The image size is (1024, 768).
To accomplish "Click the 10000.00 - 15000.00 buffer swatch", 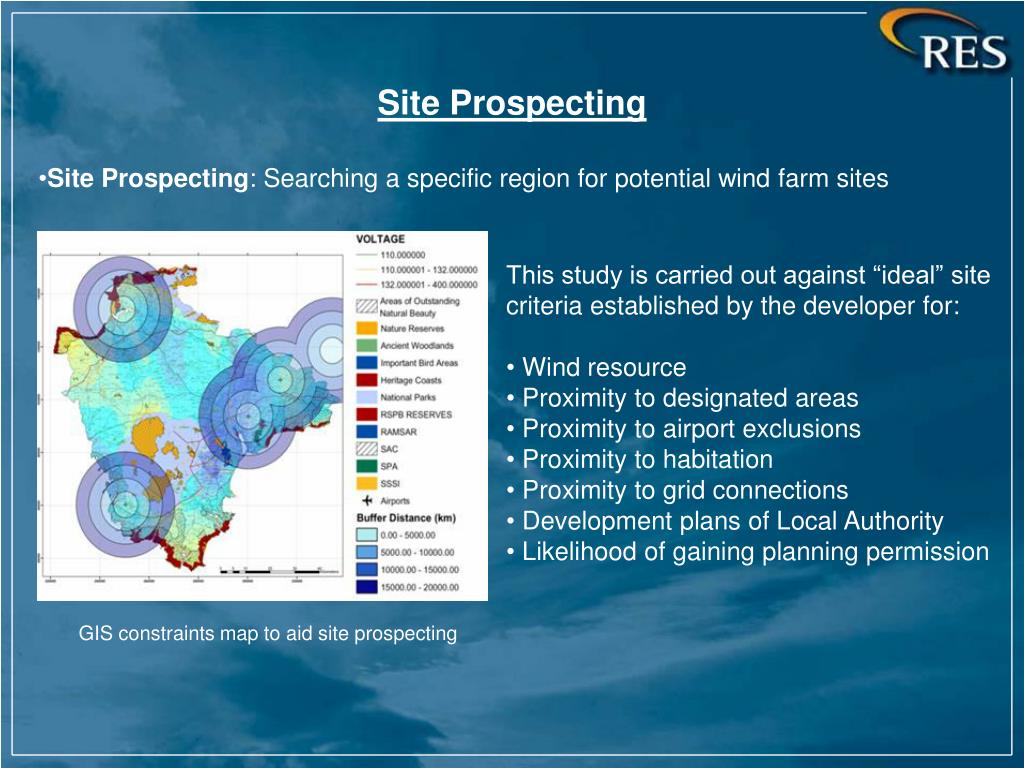I will (367, 569).
